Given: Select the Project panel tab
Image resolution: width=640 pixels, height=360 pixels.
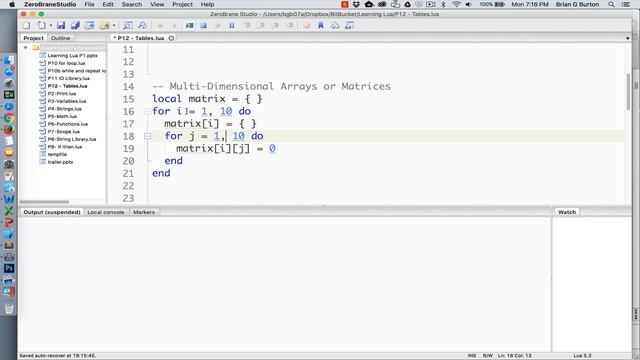Looking at the screenshot, I should pos(33,38).
